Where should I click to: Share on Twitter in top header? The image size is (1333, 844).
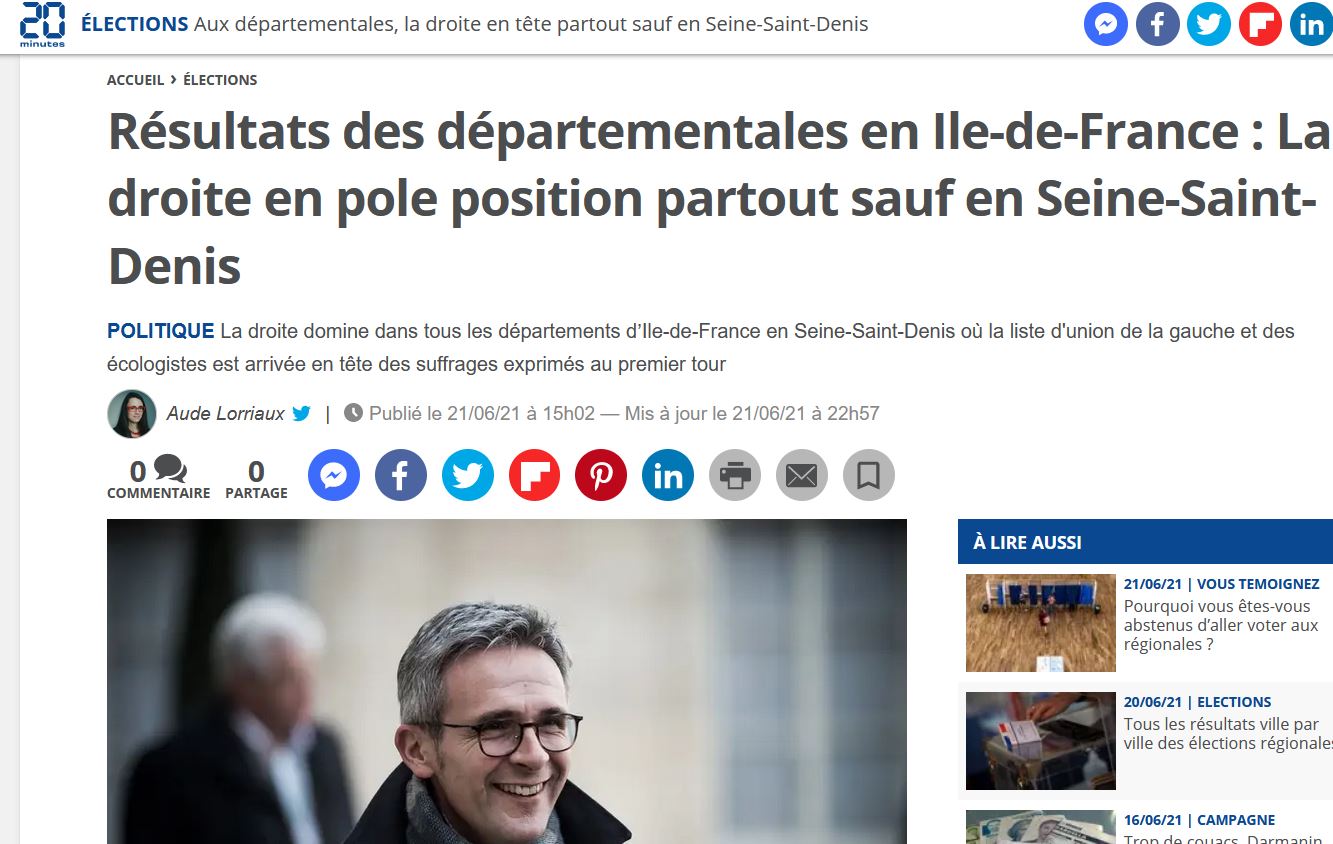pyautogui.click(x=1209, y=25)
